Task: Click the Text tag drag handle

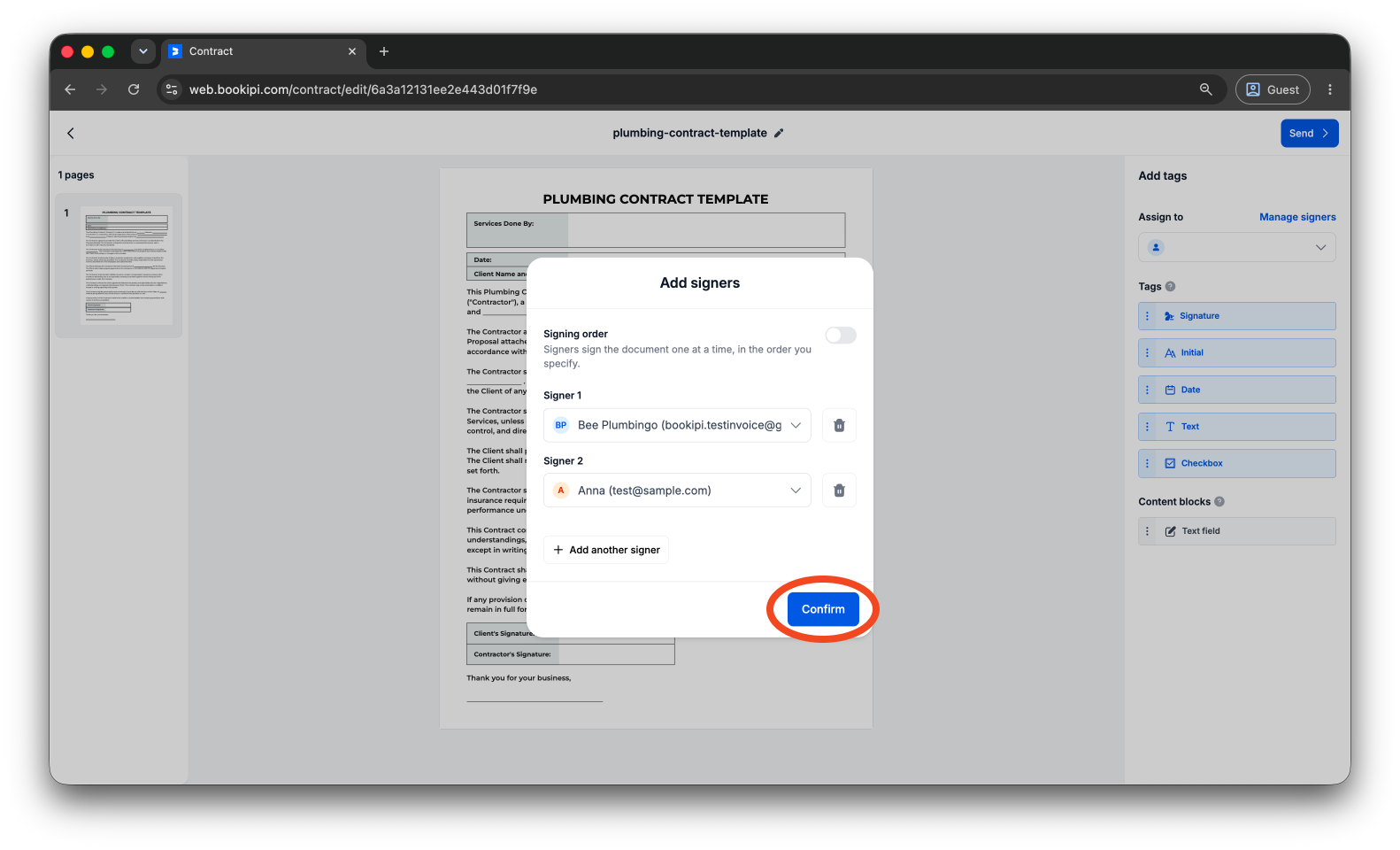Action: tap(1148, 427)
